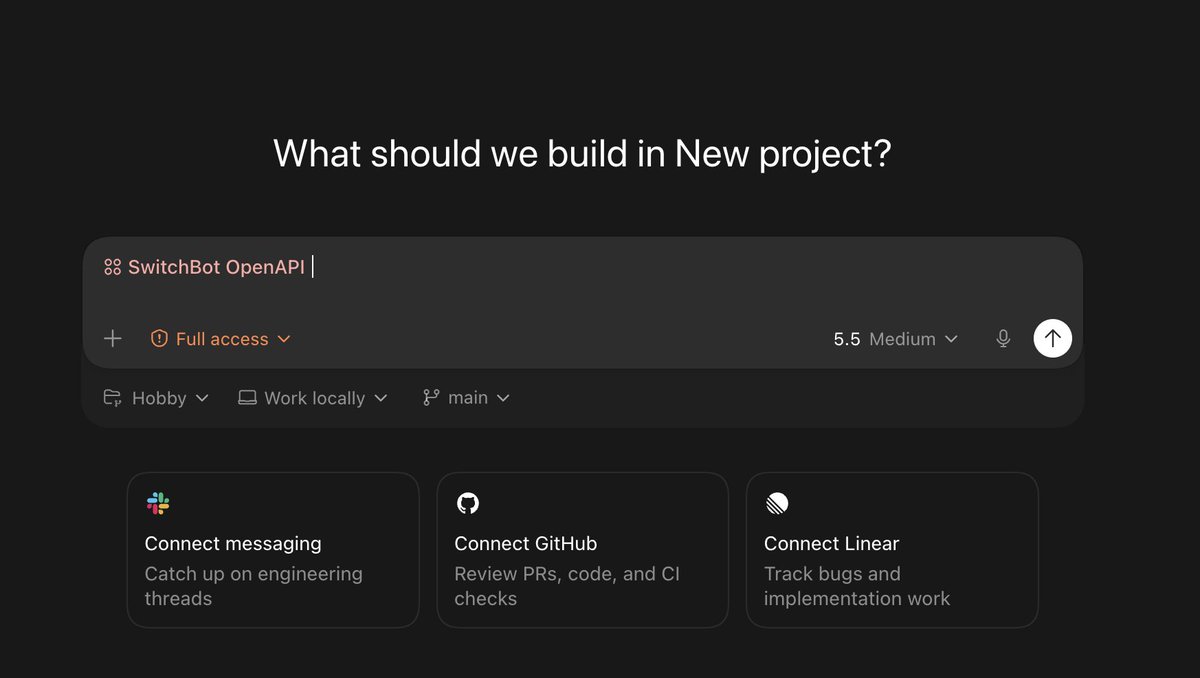The width and height of the screenshot is (1200, 678).
Task: Click the folder icon next to Hobby
Action: pos(113,398)
